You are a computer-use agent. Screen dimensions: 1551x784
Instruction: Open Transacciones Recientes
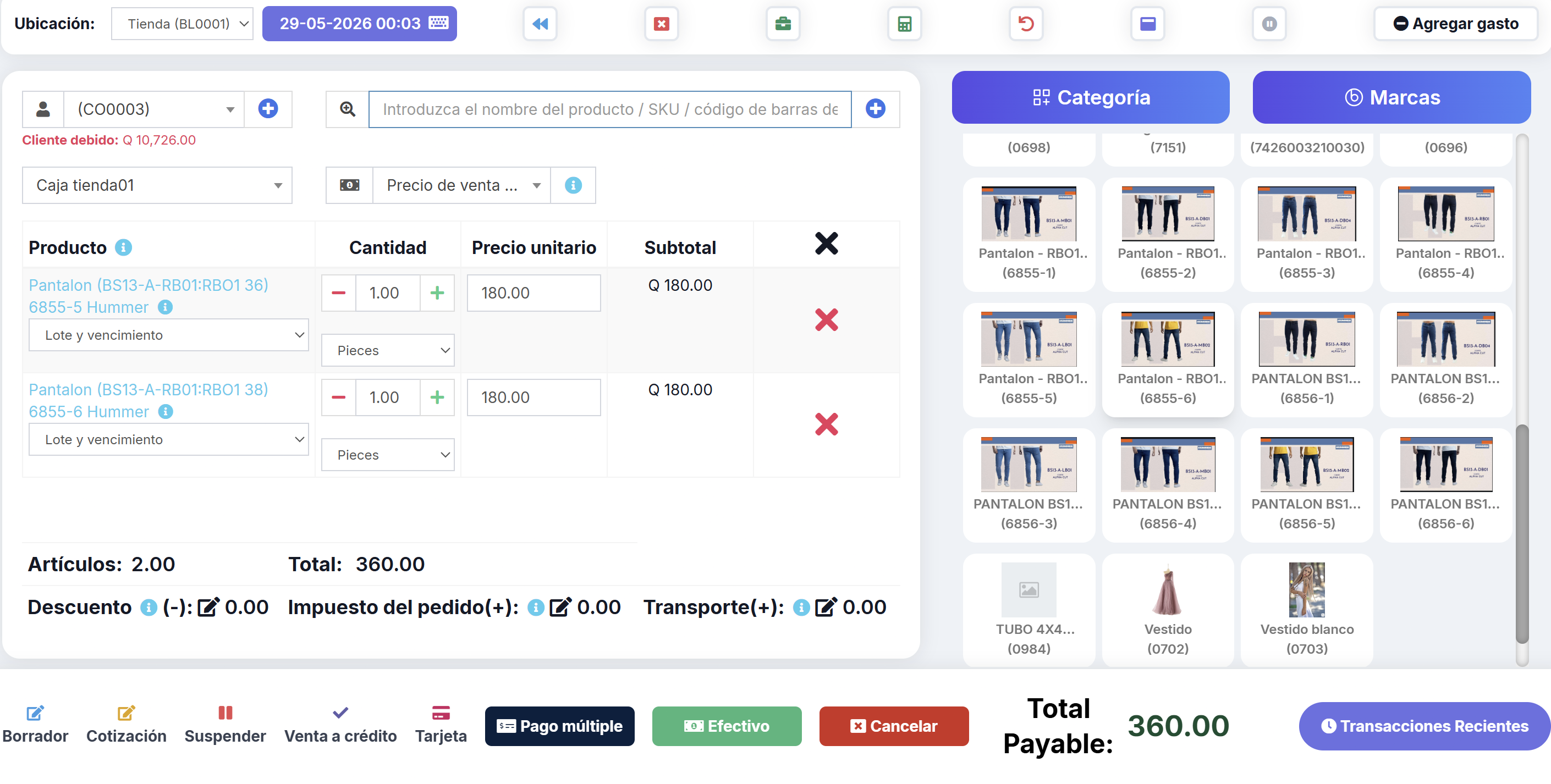pos(1424,726)
